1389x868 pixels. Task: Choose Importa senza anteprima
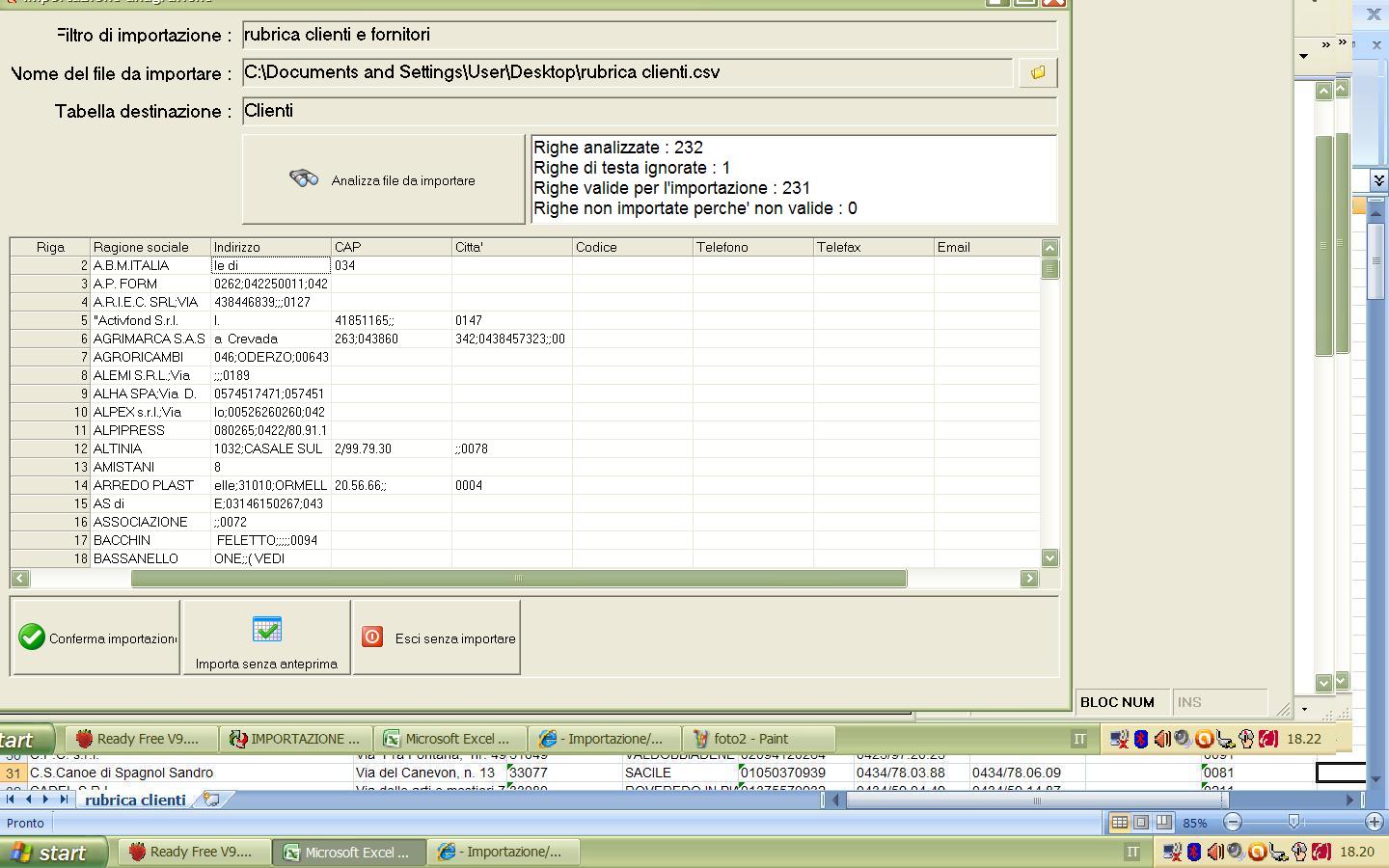point(266,637)
